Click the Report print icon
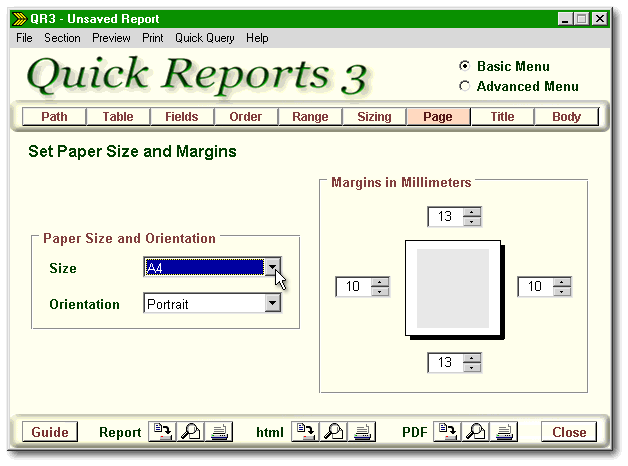The height and width of the screenshot is (466, 628). [219, 432]
